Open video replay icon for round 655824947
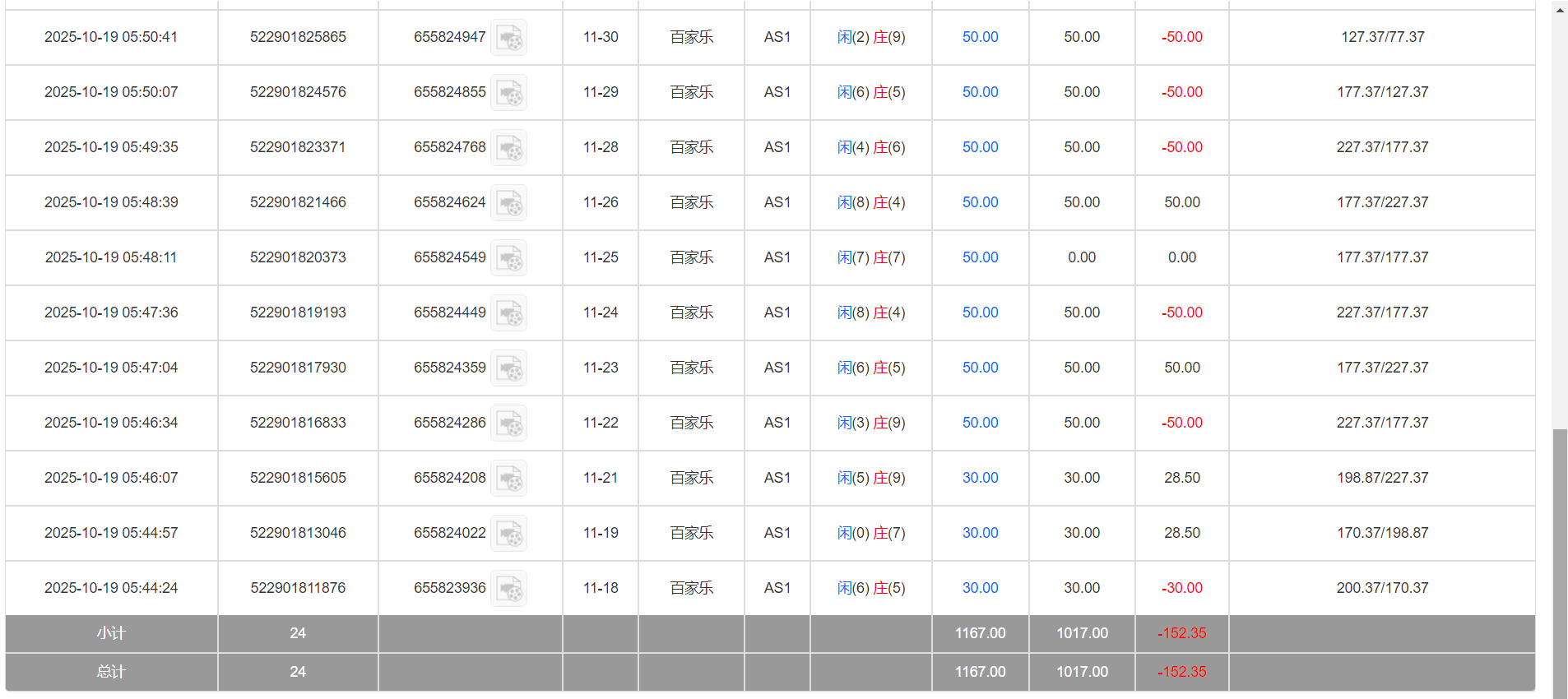Image resolution: width=1568 pixels, height=699 pixels. click(x=508, y=38)
